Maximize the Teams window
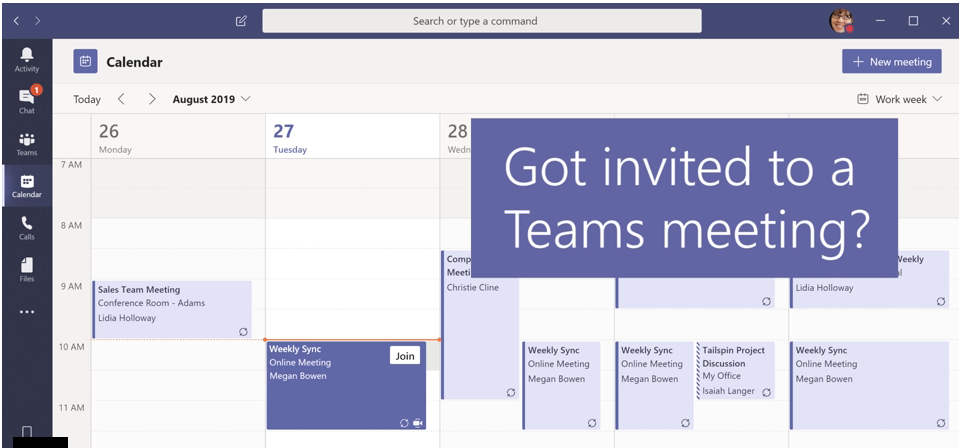Viewport: 959px width, 448px height. pos(913,21)
